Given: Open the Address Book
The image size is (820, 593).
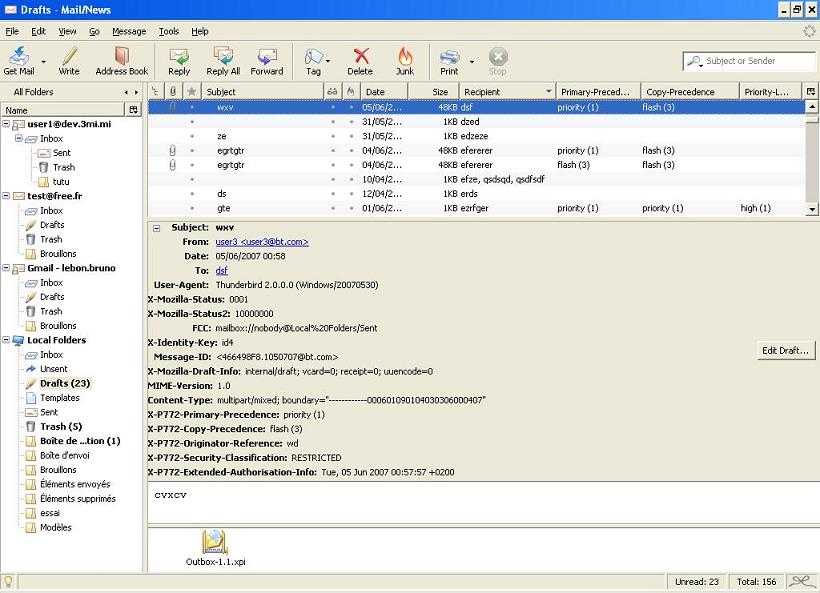Looking at the screenshot, I should pyautogui.click(x=122, y=60).
